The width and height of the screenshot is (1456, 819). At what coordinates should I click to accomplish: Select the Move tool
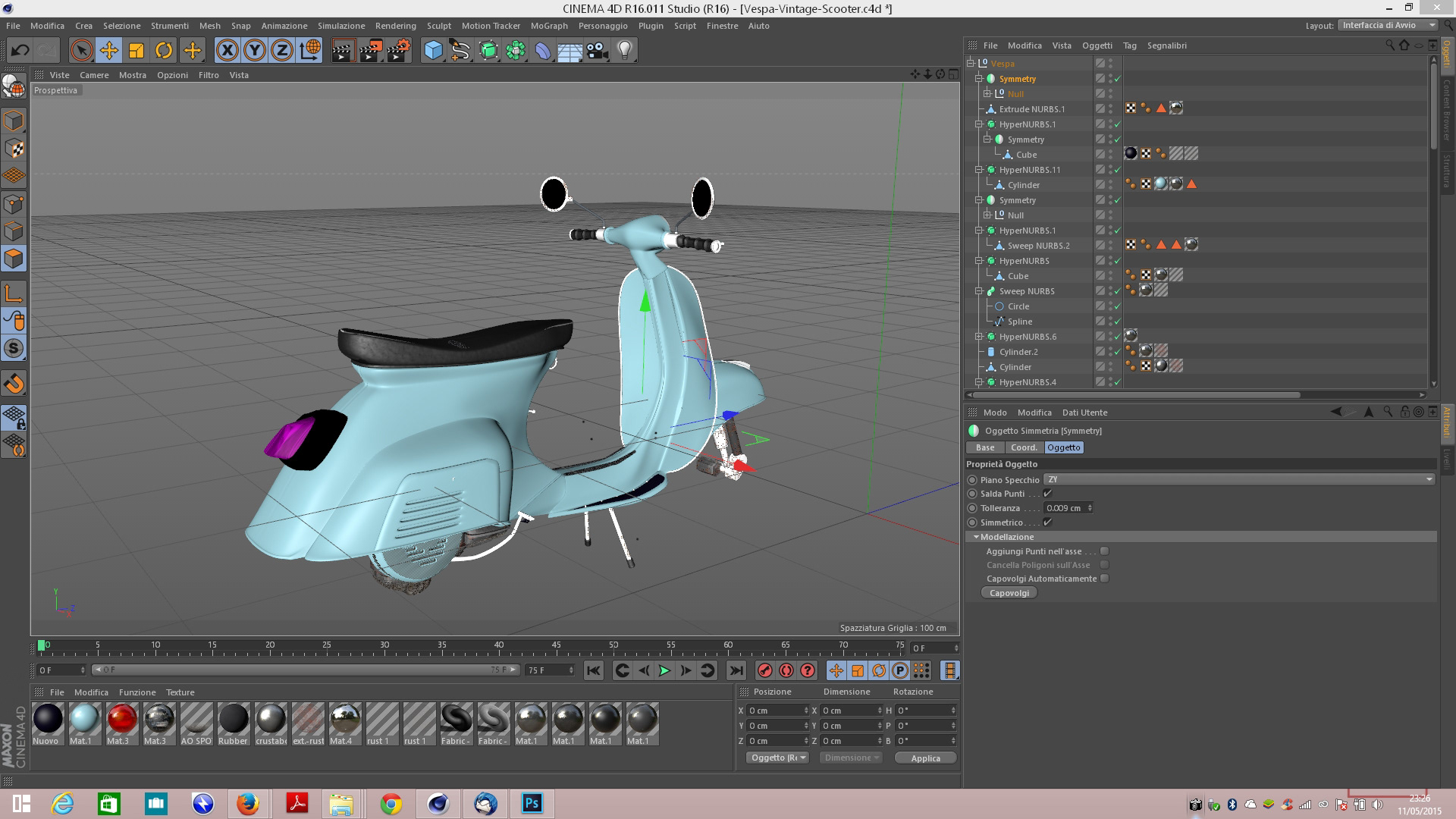pyautogui.click(x=108, y=51)
